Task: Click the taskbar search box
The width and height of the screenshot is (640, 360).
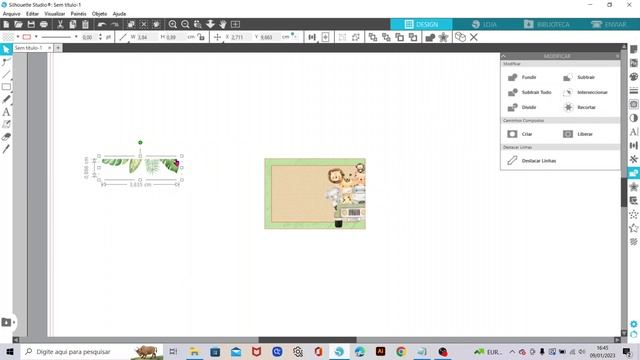Action: pos(92,352)
